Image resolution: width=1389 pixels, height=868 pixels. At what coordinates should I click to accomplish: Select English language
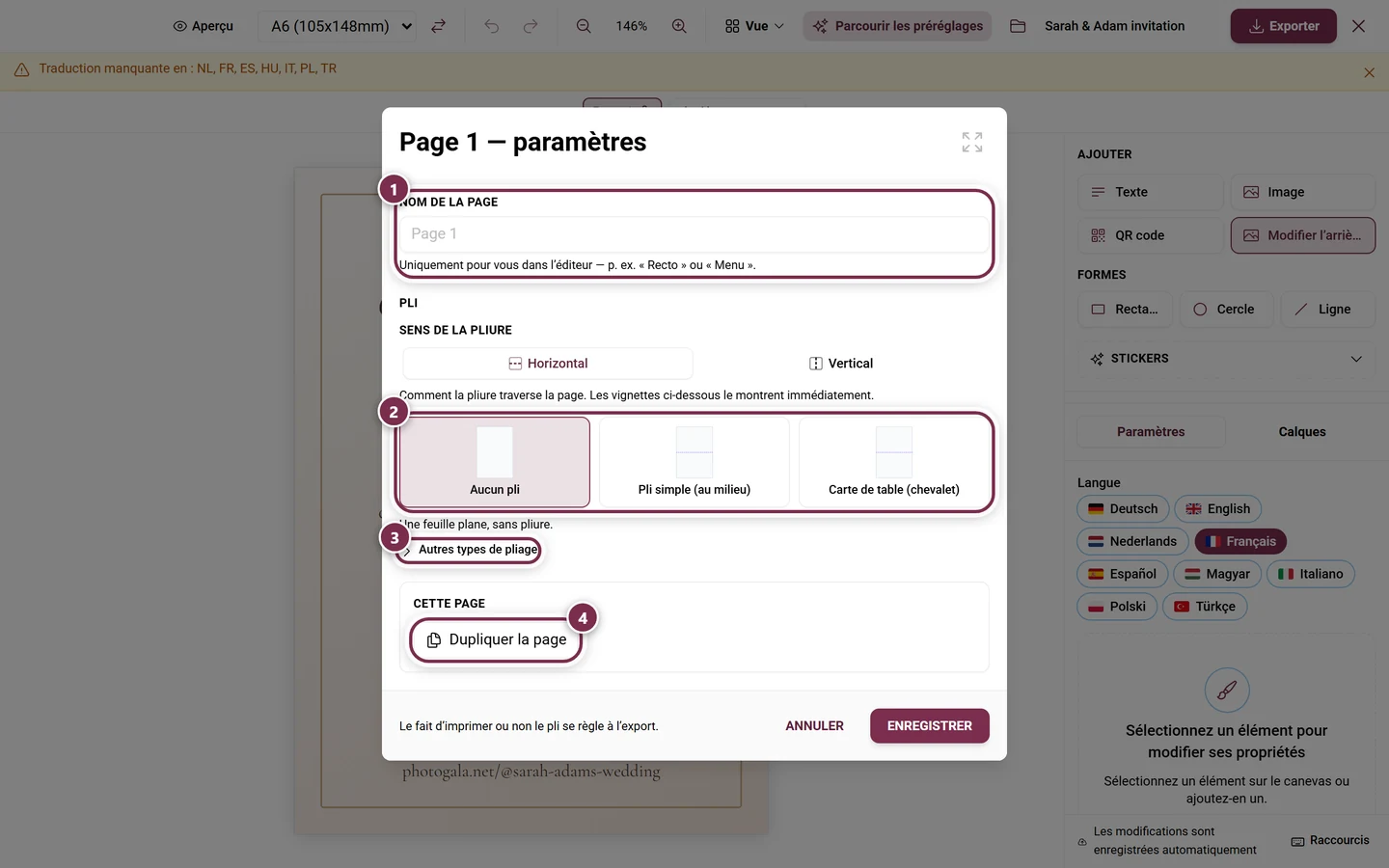[1217, 509]
